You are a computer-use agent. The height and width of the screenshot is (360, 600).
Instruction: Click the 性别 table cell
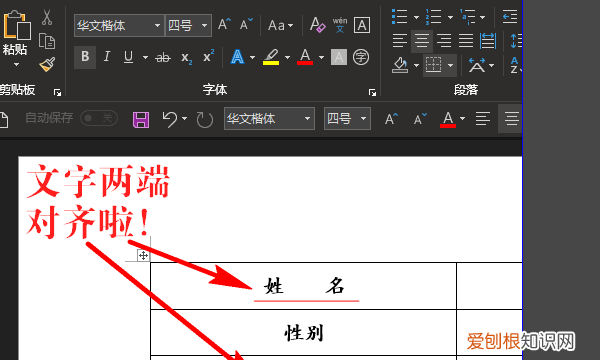(x=303, y=332)
